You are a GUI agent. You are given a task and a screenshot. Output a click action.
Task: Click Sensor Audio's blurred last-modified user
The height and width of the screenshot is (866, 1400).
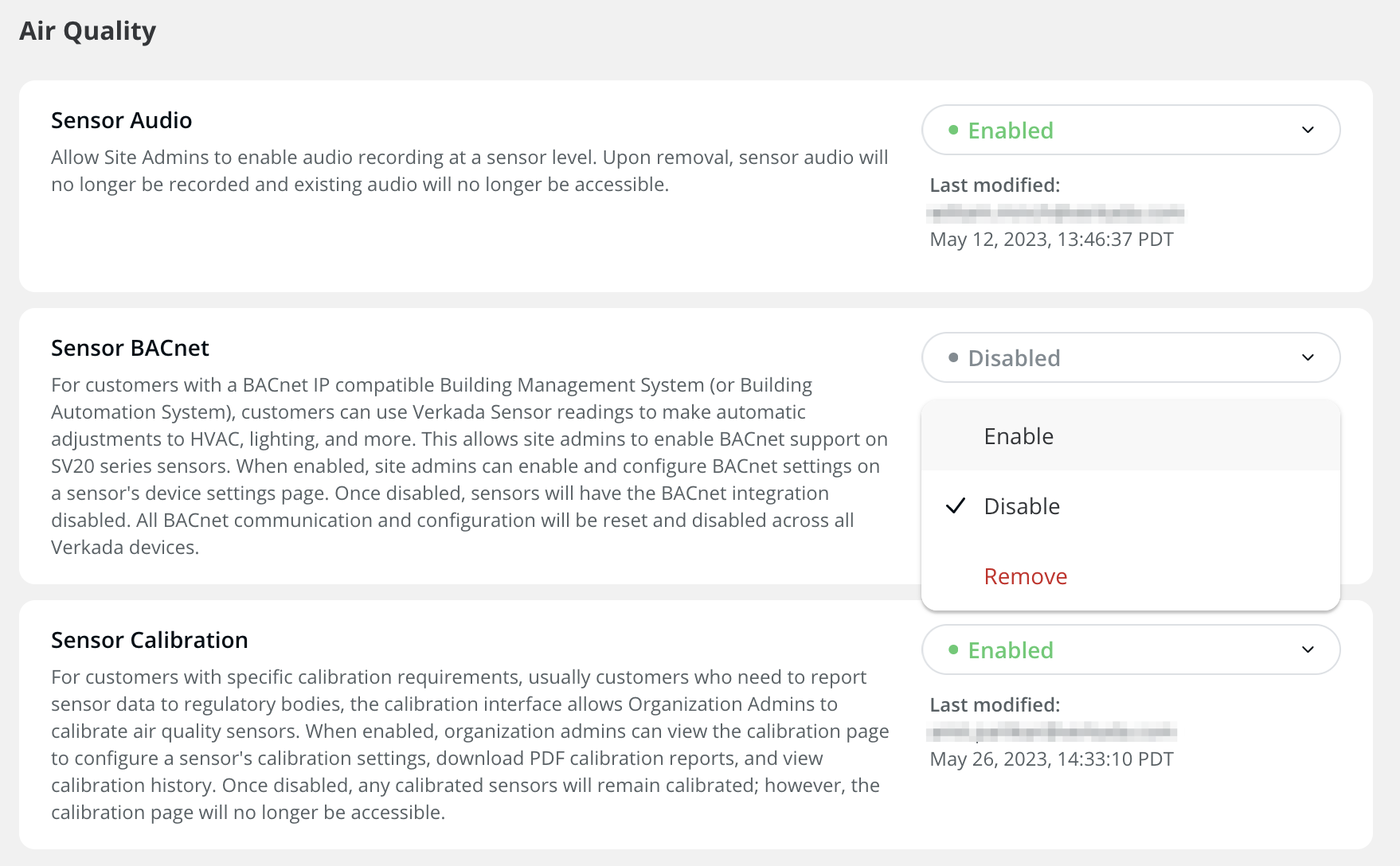point(1055,213)
